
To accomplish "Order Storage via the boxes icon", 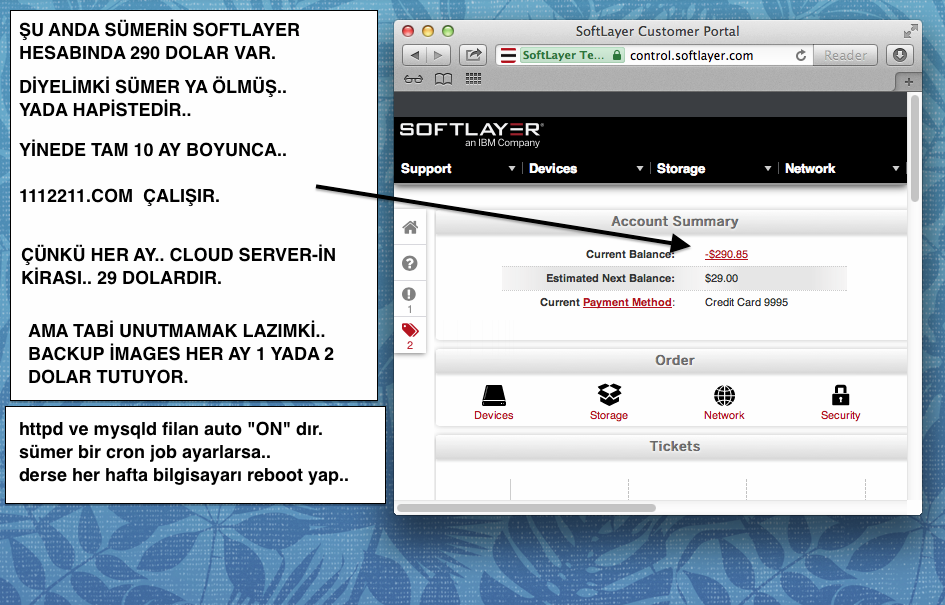I will click(x=609, y=395).
